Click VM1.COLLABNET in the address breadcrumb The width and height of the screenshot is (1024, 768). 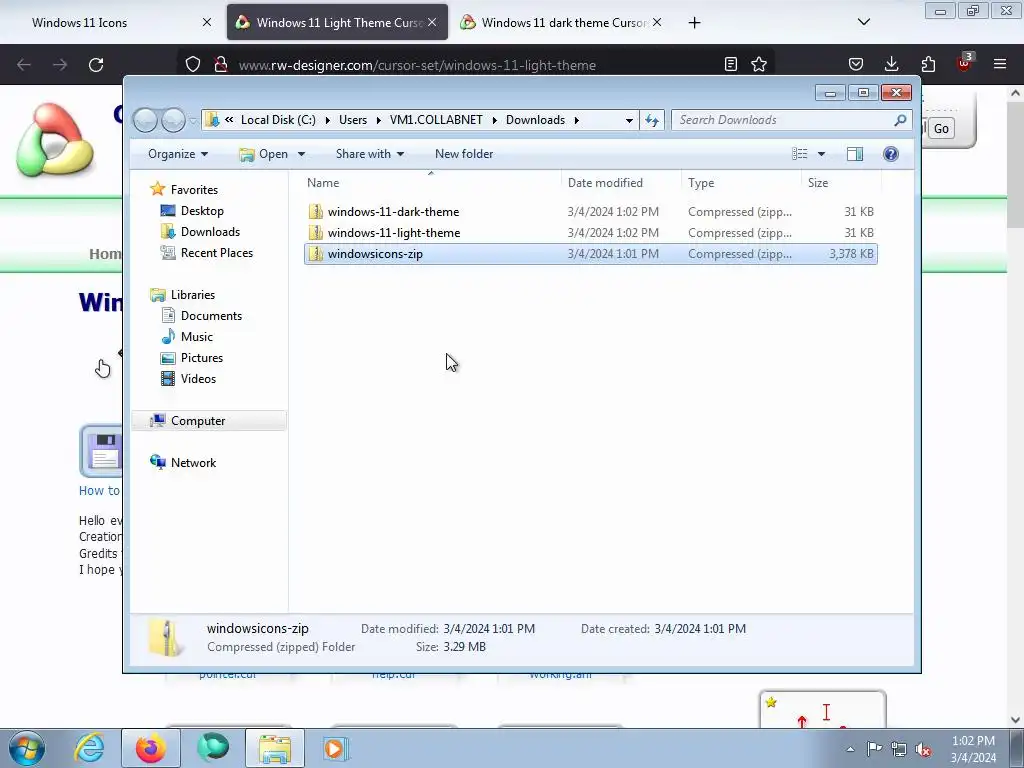436,120
